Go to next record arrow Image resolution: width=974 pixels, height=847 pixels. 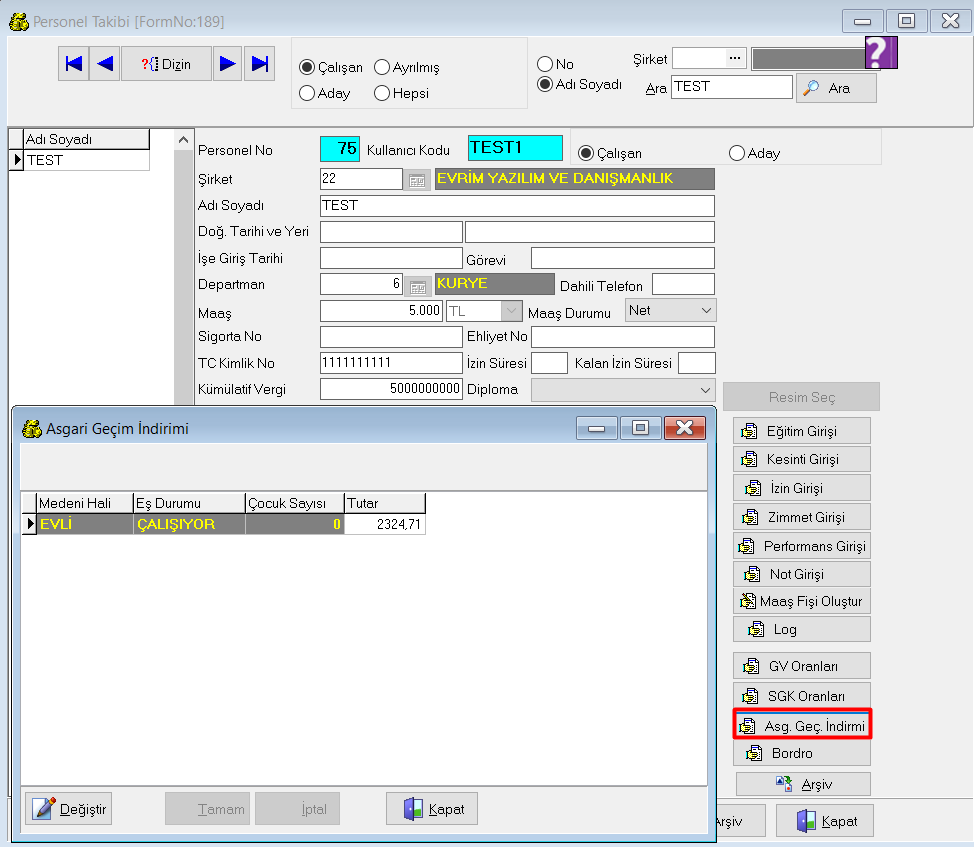pyautogui.click(x=227, y=63)
